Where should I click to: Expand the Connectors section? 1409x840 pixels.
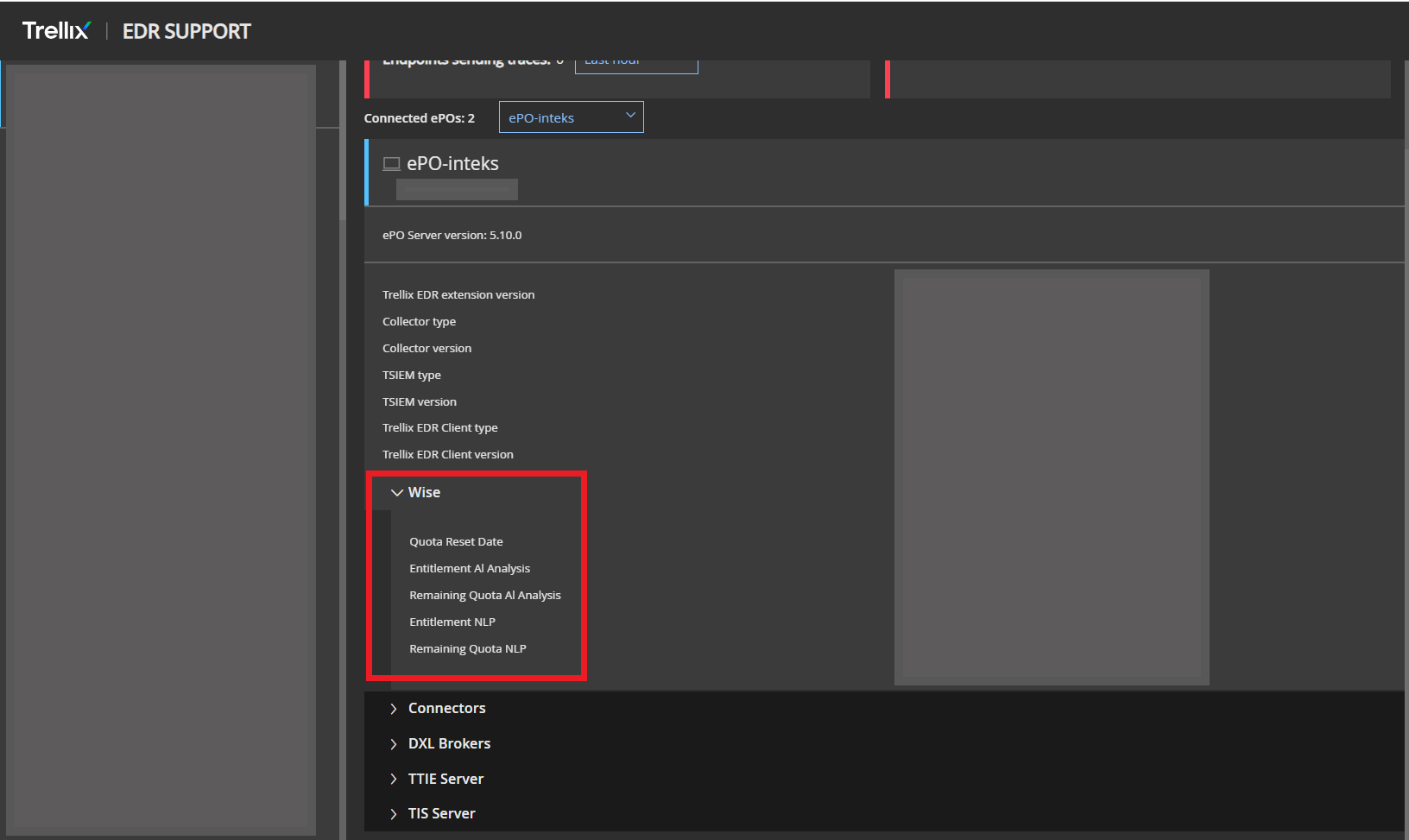pyautogui.click(x=394, y=709)
